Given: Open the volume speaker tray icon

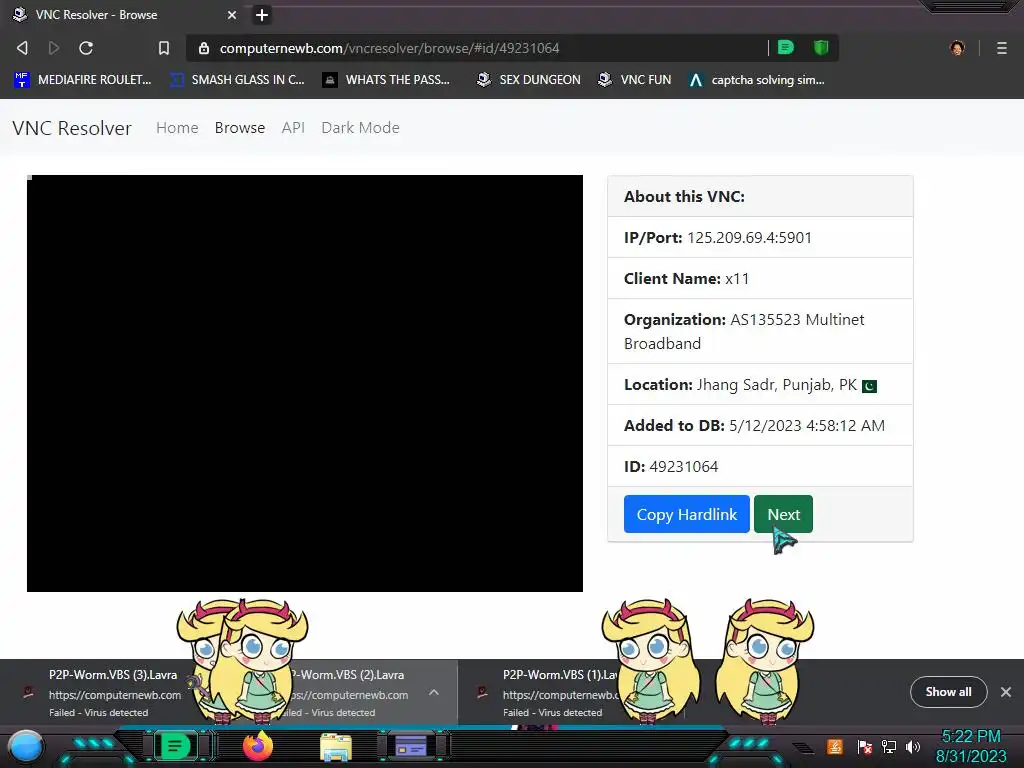Looking at the screenshot, I should (x=913, y=747).
